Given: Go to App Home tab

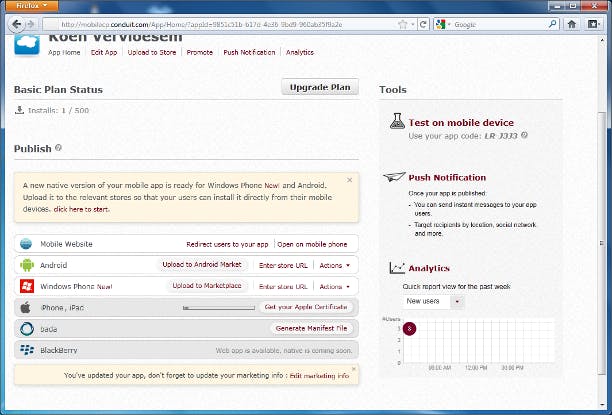Looking at the screenshot, I should pyautogui.click(x=64, y=52).
